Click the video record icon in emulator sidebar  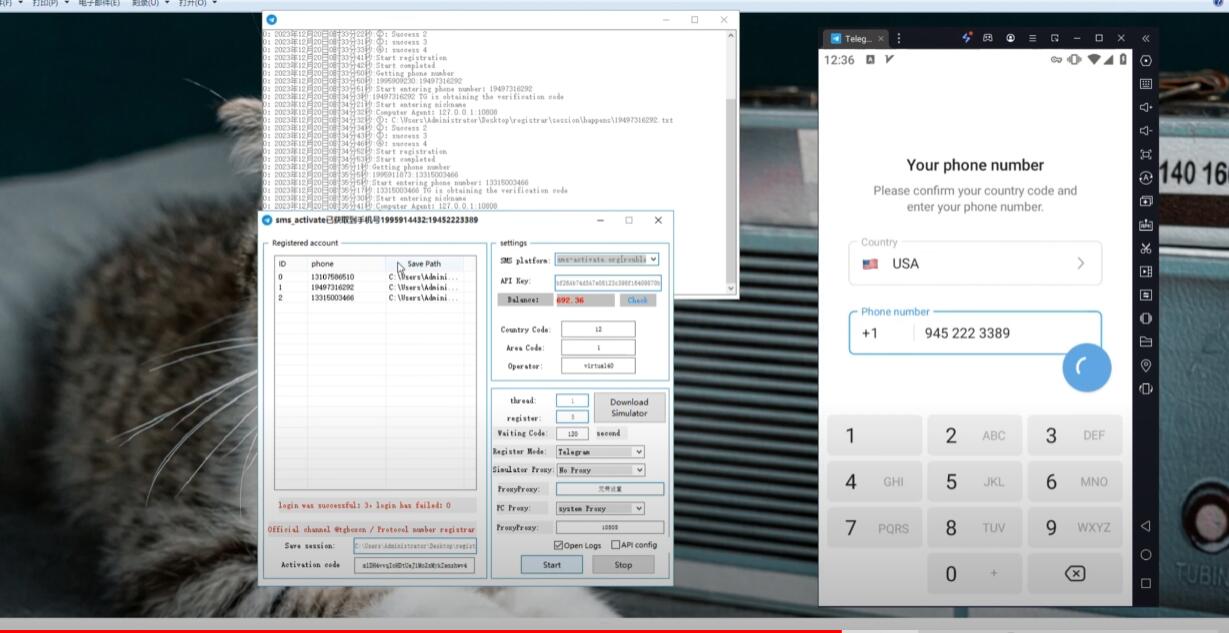coord(1146,271)
